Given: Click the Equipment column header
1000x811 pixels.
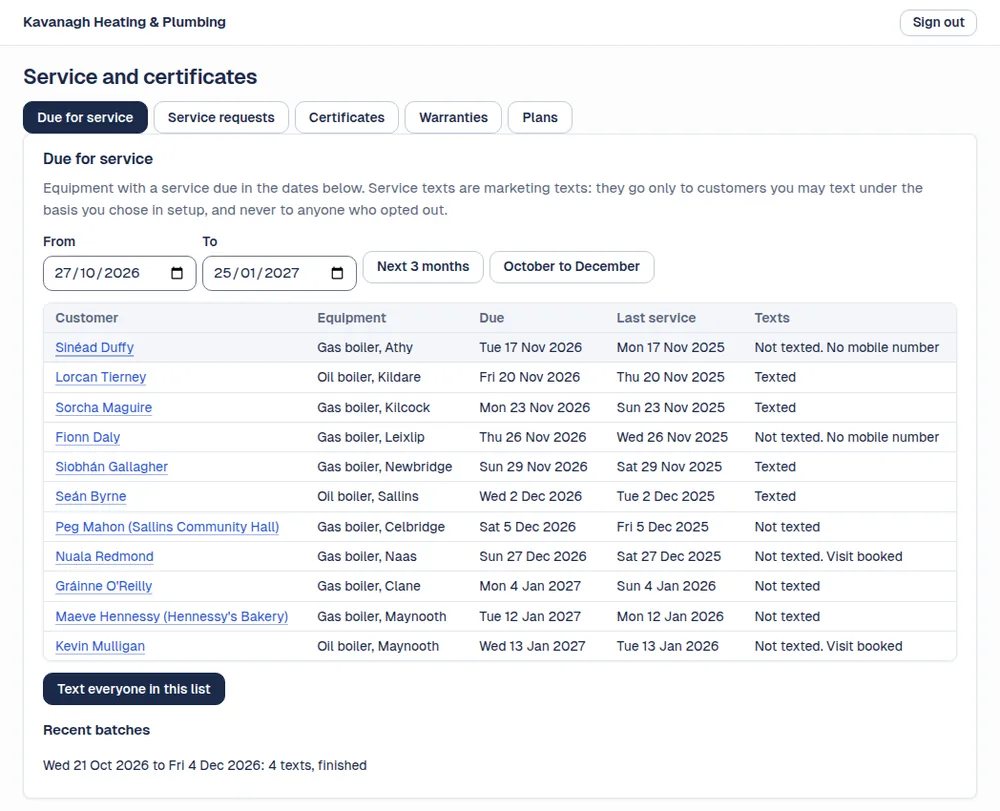Looking at the screenshot, I should [x=351, y=318].
